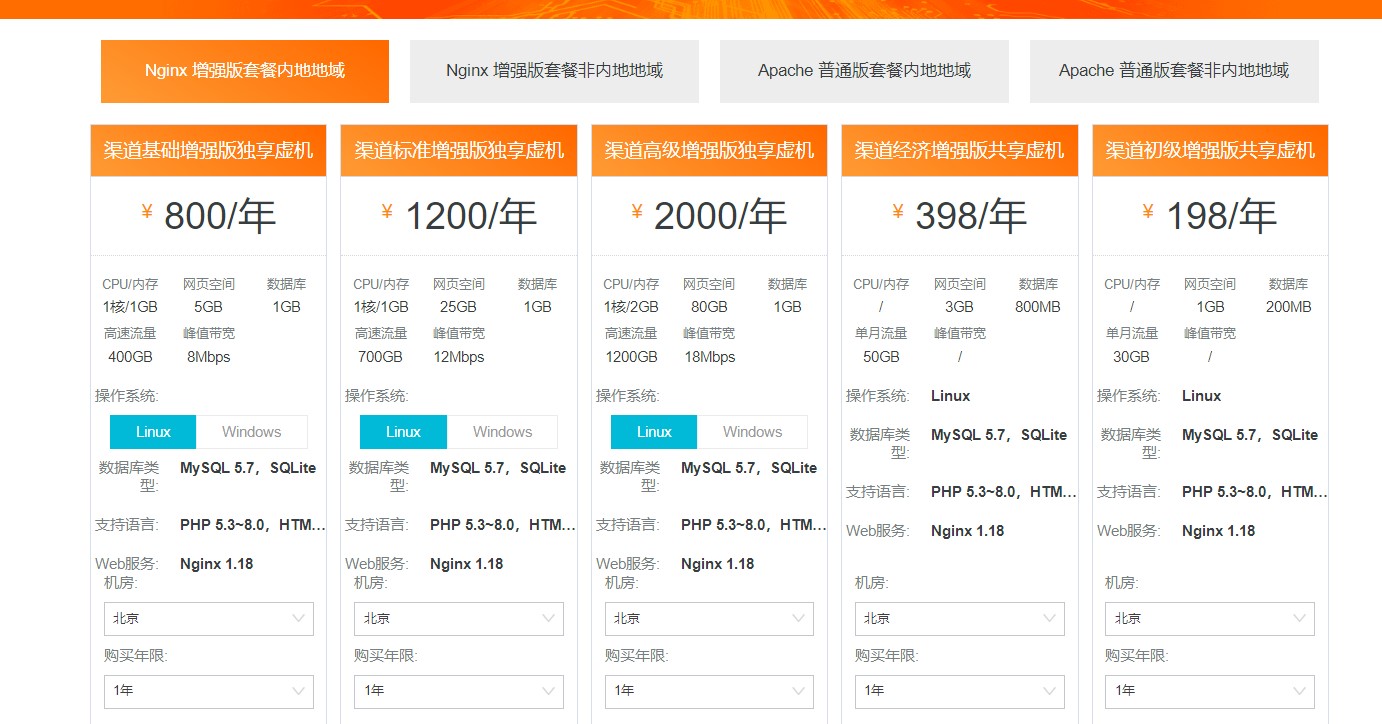This screenshot has height=724, width=1382.
Task: Click Linux text in 渠道初级增强版 card
Action: click(x=1201, y=396)
